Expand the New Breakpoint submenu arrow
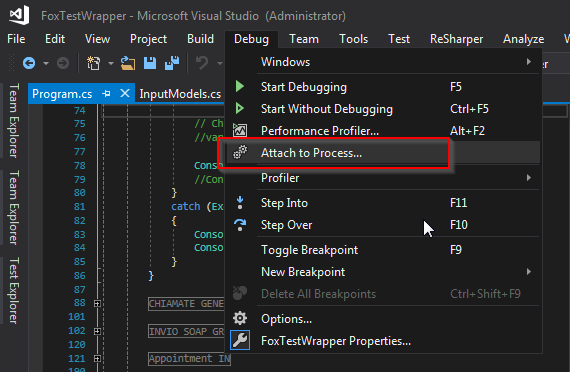 click(x=529, y=272)
